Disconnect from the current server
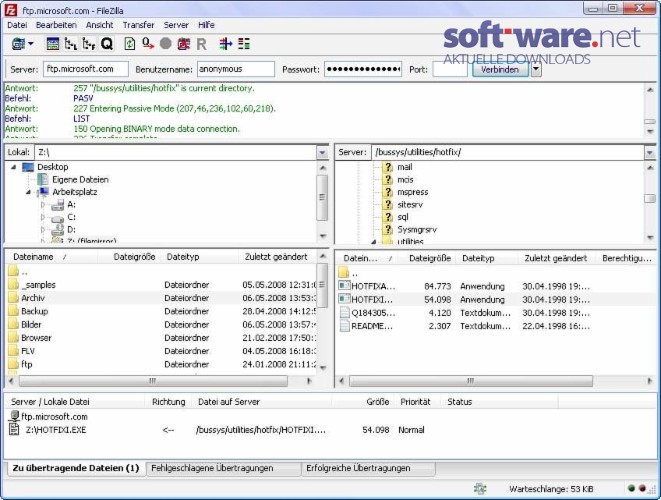The width and height of the screenshot is (661, 500). (x=183, y=44)
